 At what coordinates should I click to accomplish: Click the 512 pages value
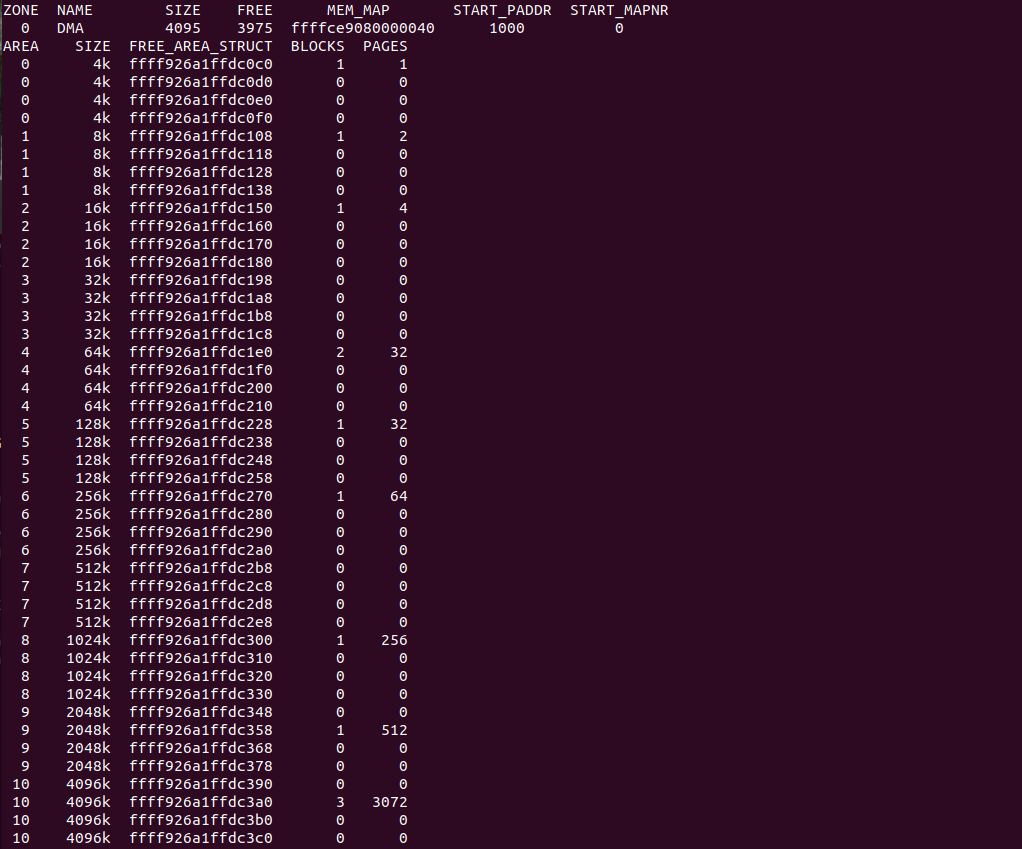[394, 730]
